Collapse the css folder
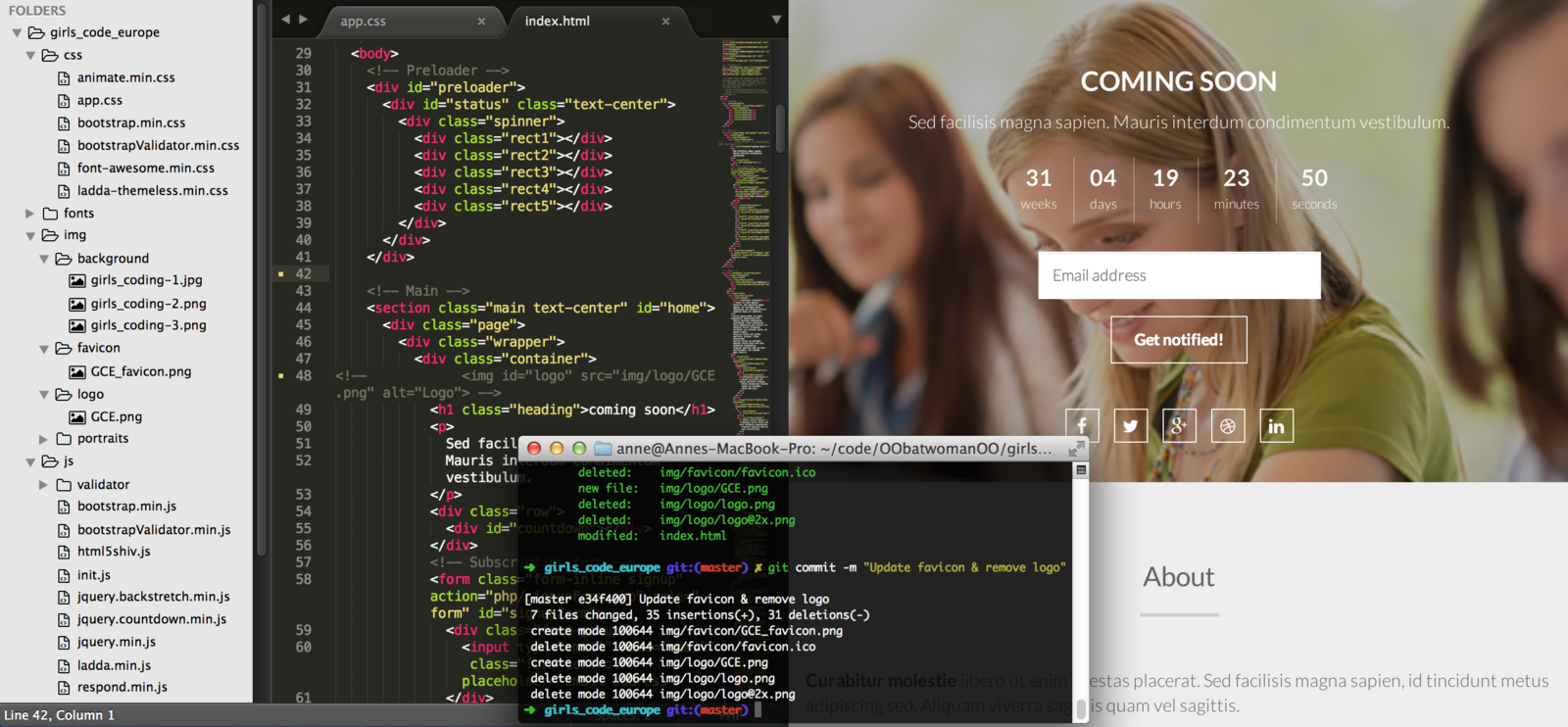The image size is (1568, 727). click(30, 56)
